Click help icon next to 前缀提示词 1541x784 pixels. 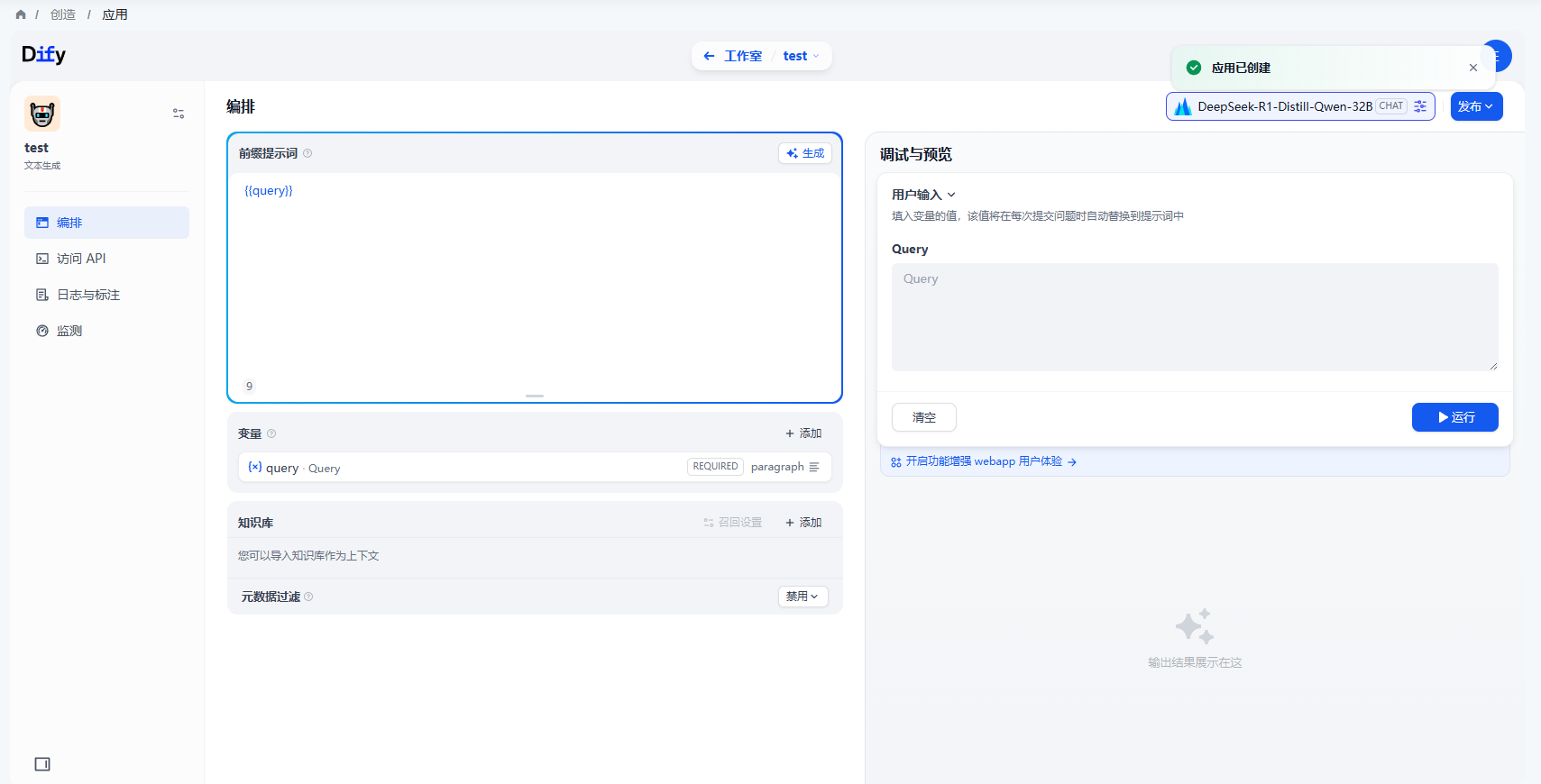[x=307, y=153]
